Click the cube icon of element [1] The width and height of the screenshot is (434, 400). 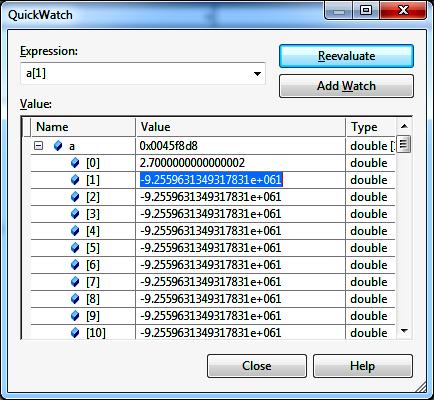(75, 180)
